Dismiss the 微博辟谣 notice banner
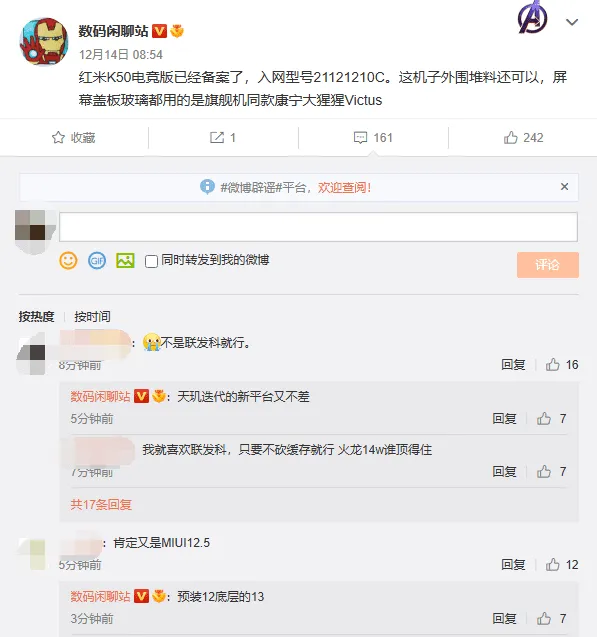Screen dimensions: 597x637 coord(565,186)
